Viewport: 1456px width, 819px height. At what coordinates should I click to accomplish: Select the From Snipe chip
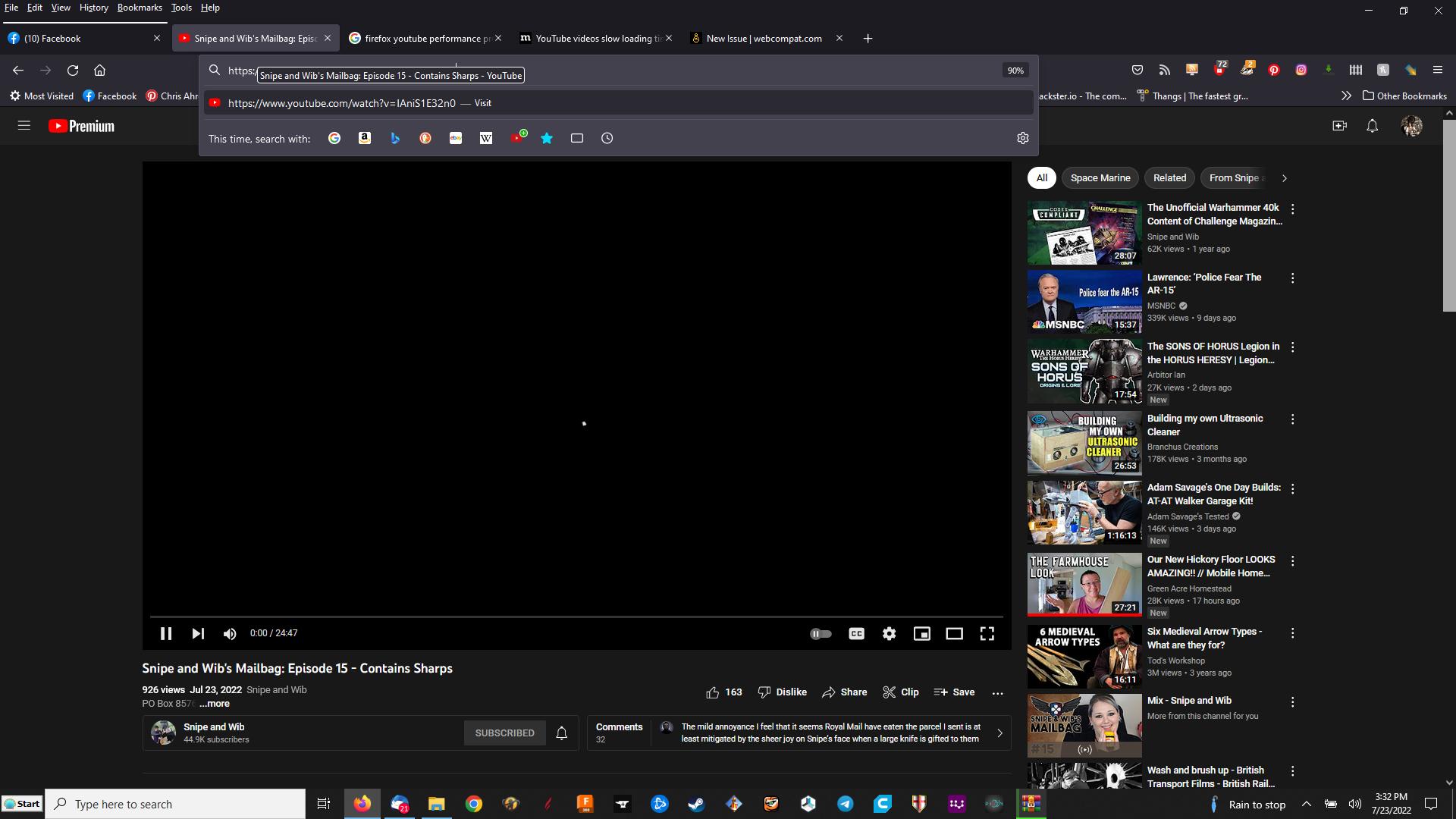tap(1234, 178)
